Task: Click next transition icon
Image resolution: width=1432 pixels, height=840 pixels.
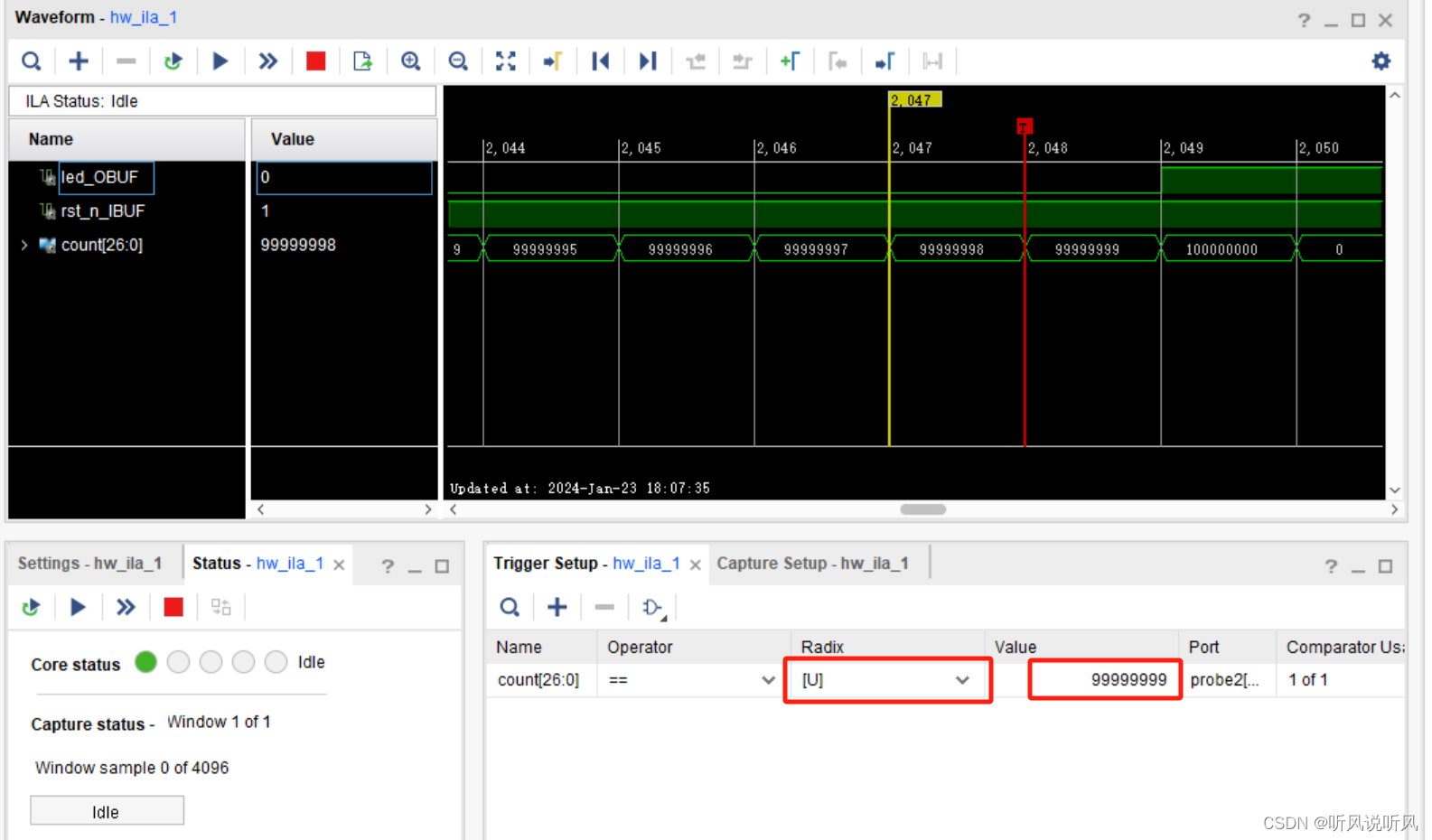Action: click(742, 61)
